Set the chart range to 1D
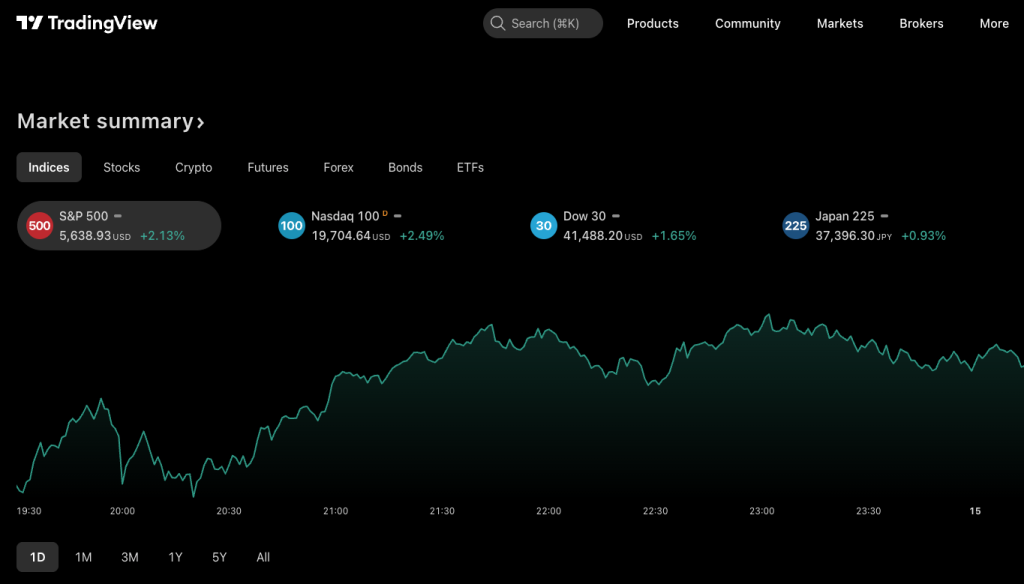This screenshot has width=1024, height=584. (x=37, y=557)
